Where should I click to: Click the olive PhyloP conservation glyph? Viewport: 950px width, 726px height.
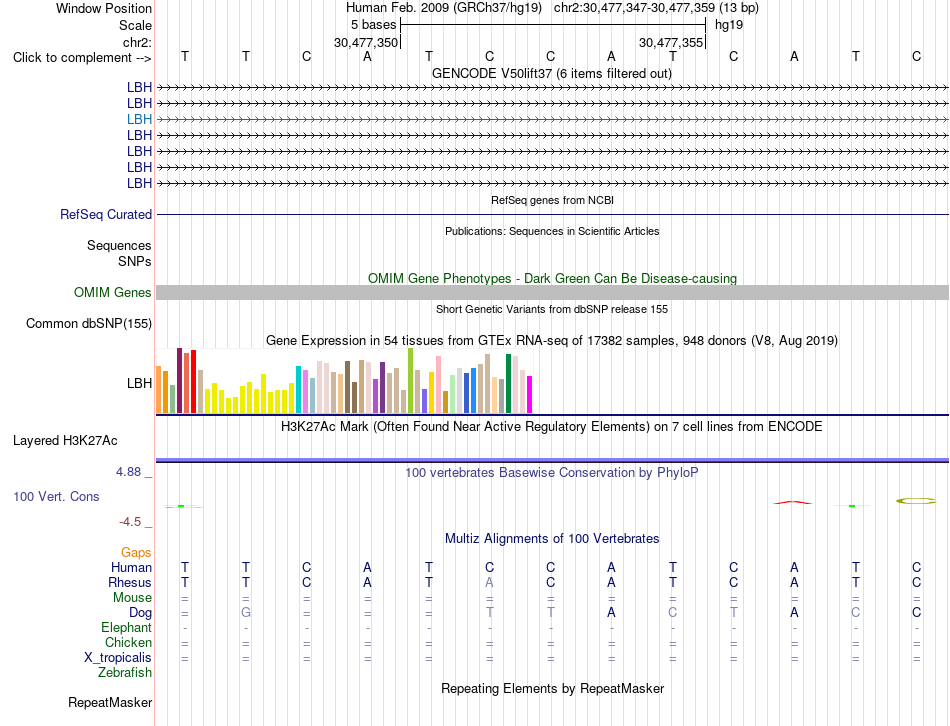pyautogui.click(x=915, y=501)
